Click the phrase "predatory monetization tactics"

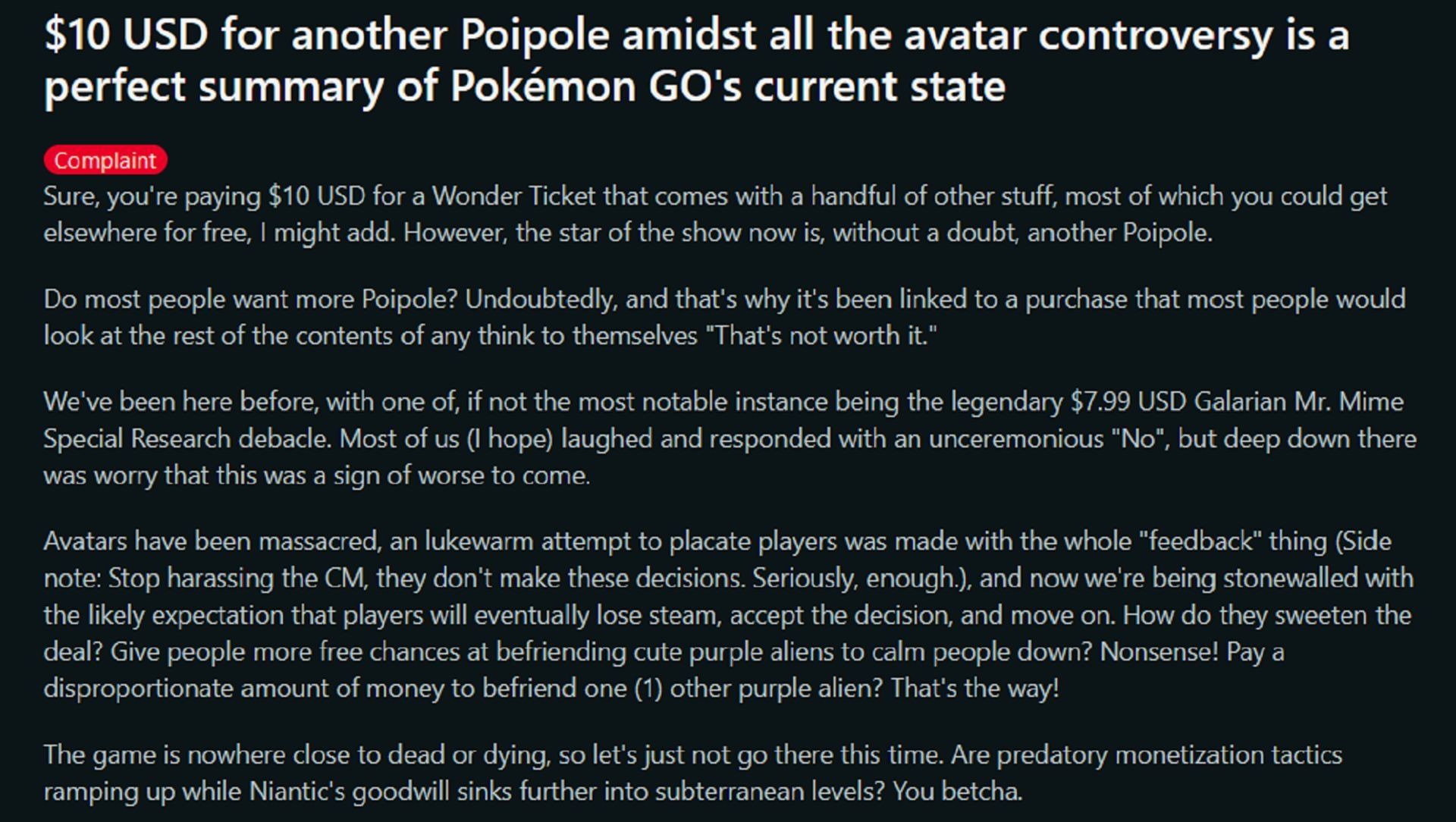point(1169,755)
